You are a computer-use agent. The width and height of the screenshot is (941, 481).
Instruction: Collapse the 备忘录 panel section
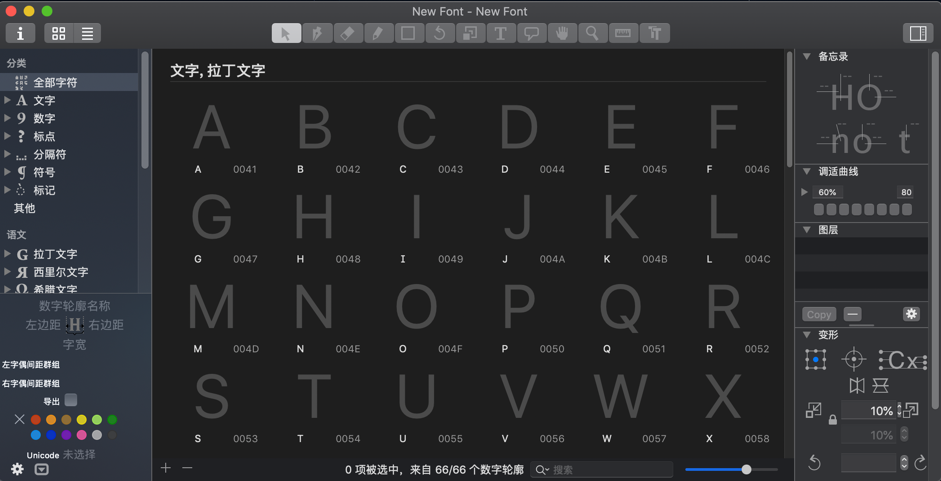(x=807, y=56)
